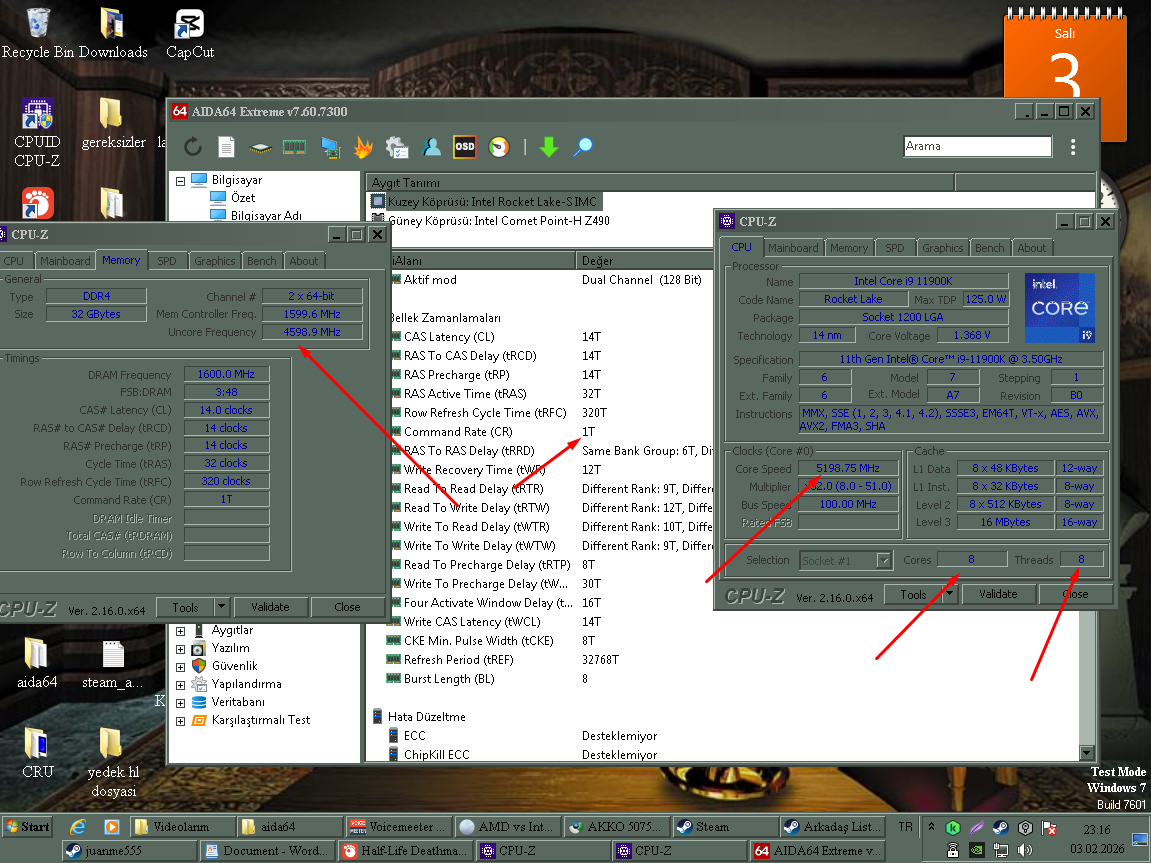Collapse the Bilgisayar tree node
The image size is (1151, 863).
[181, 181]
